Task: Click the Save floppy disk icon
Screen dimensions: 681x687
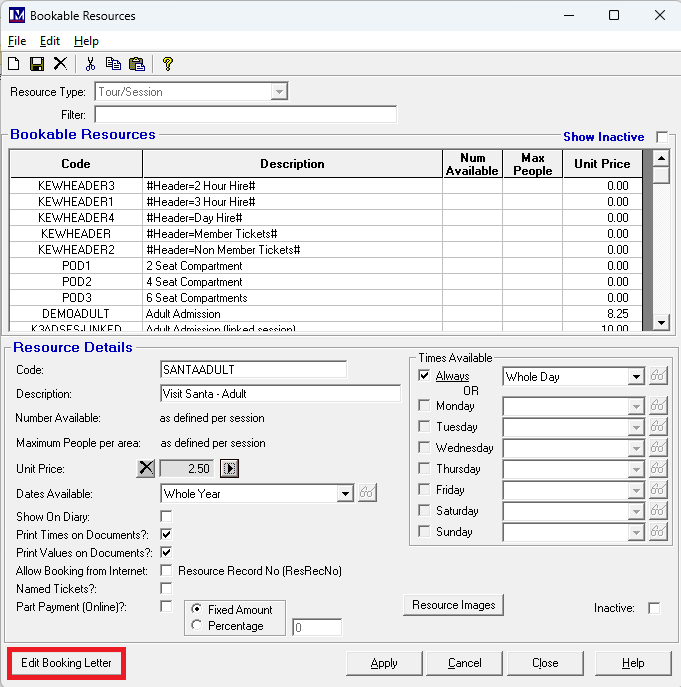Action: click(x=37, y=64)
